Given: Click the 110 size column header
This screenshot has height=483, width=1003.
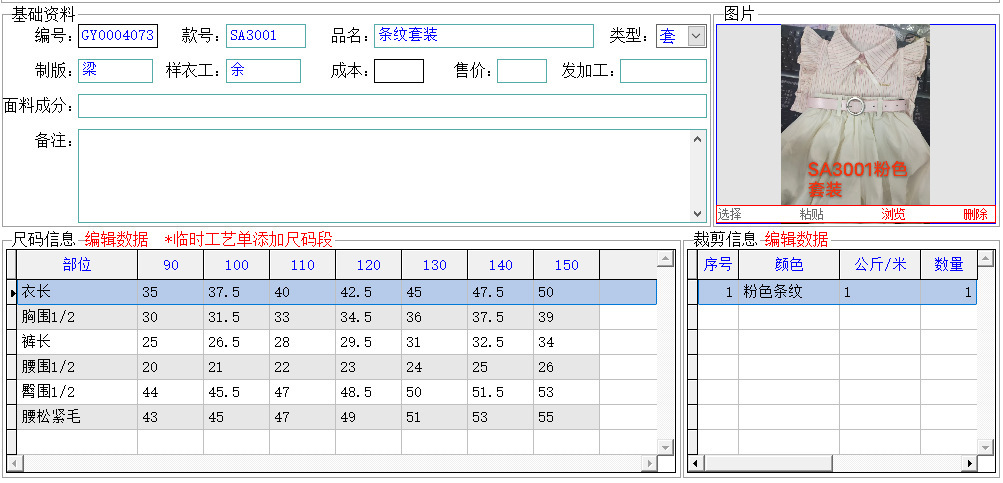Looking at the screenshot, I should [302, 265].
